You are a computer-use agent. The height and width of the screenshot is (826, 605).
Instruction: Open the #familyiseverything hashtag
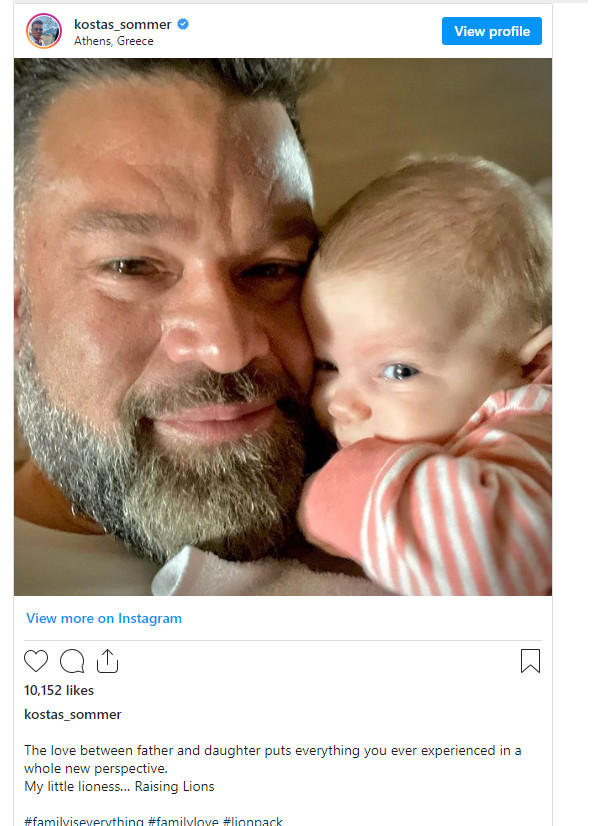coord(84,820)
